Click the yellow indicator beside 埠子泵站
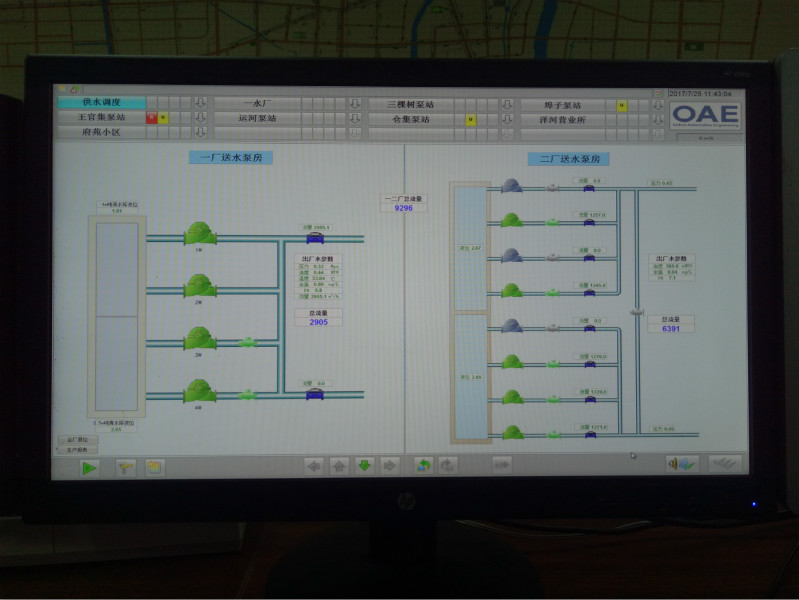The image size is (799, 600). (621, 105)
